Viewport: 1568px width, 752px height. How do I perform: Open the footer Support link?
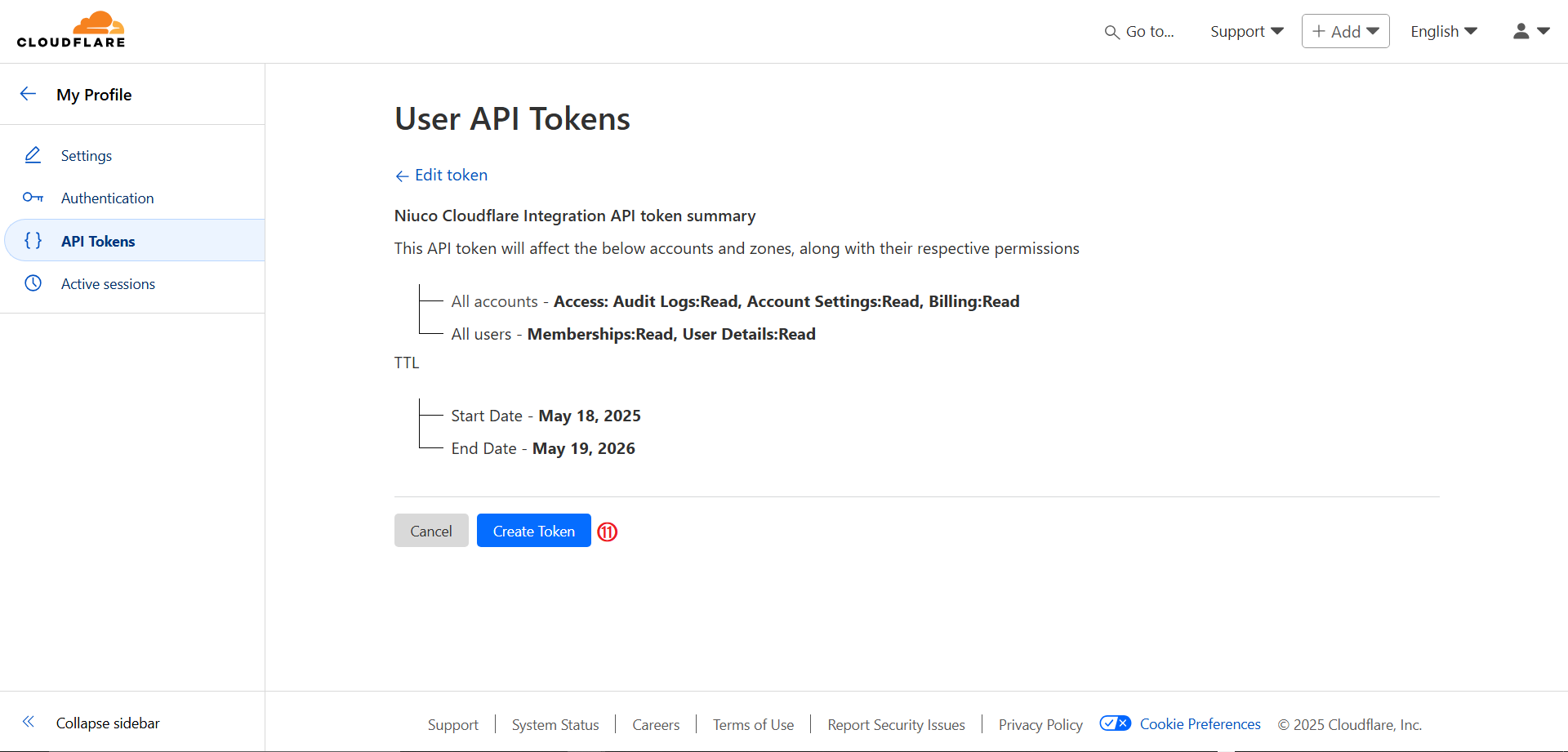(x=453, y=724)
